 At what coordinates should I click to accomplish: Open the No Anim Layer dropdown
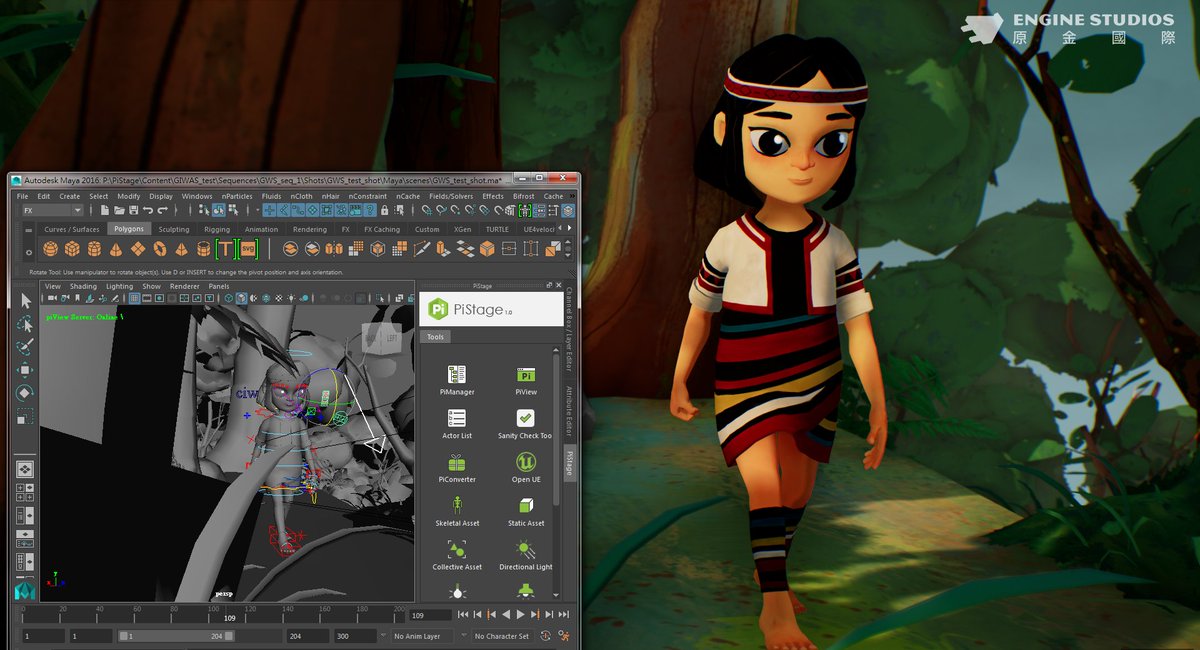[423, 636]
